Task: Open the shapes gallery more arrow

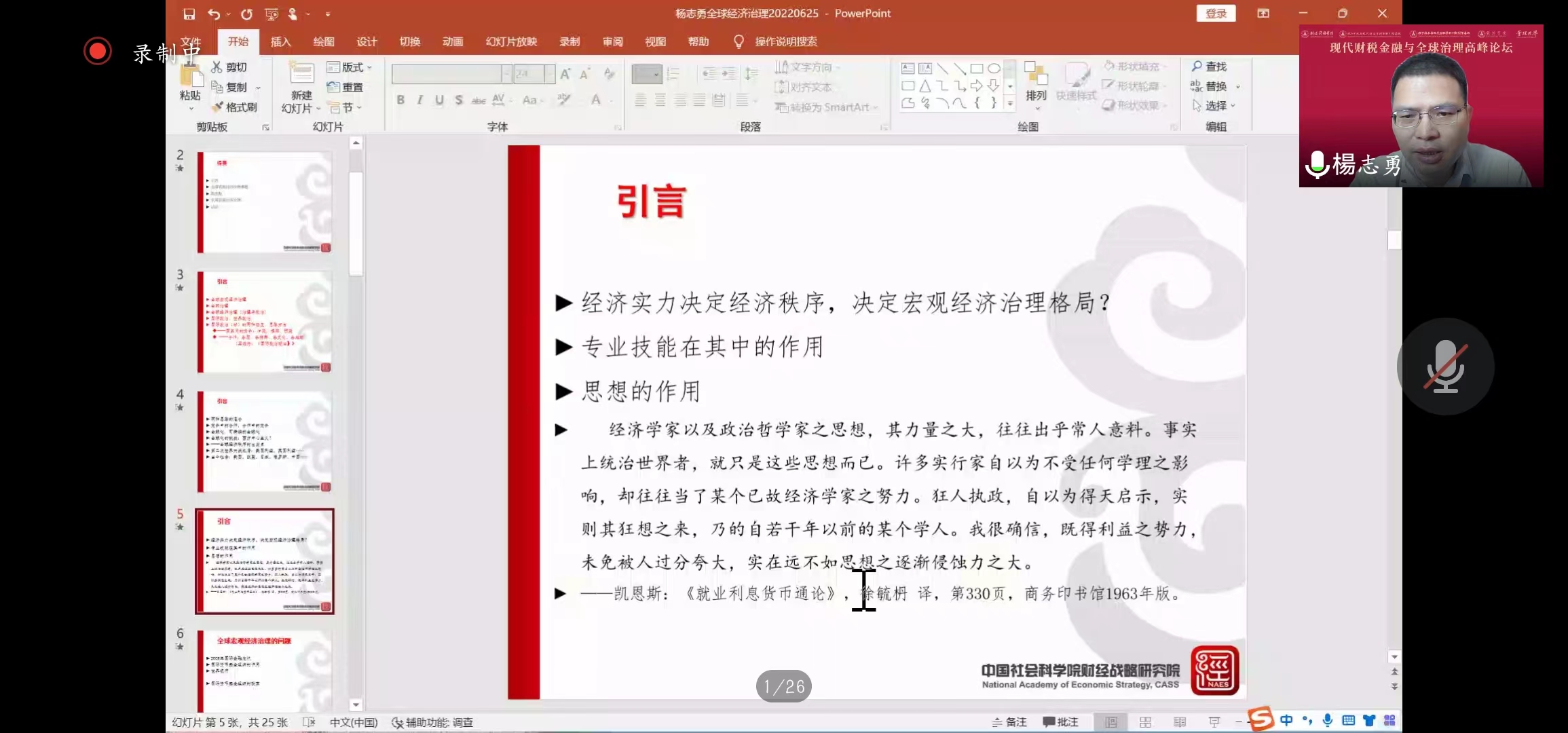Action: point(1010,104)
